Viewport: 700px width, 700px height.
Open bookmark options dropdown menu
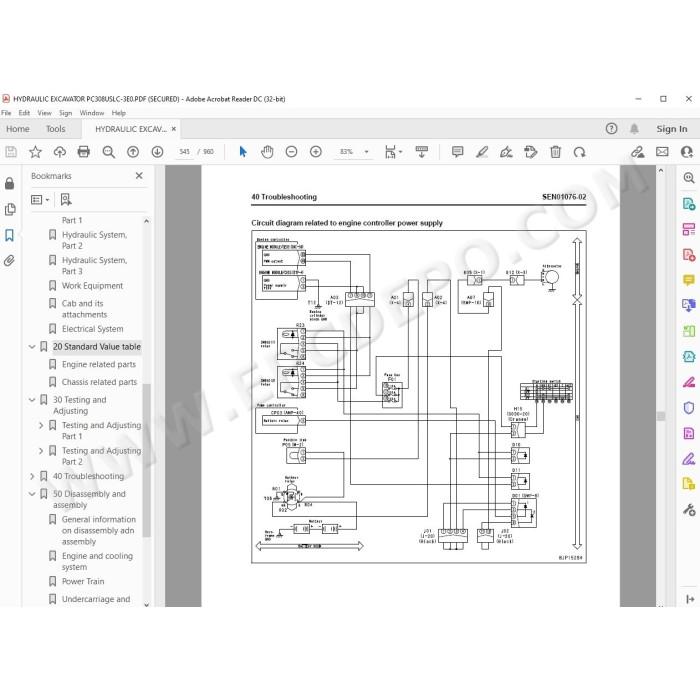[x=40, y=200]
